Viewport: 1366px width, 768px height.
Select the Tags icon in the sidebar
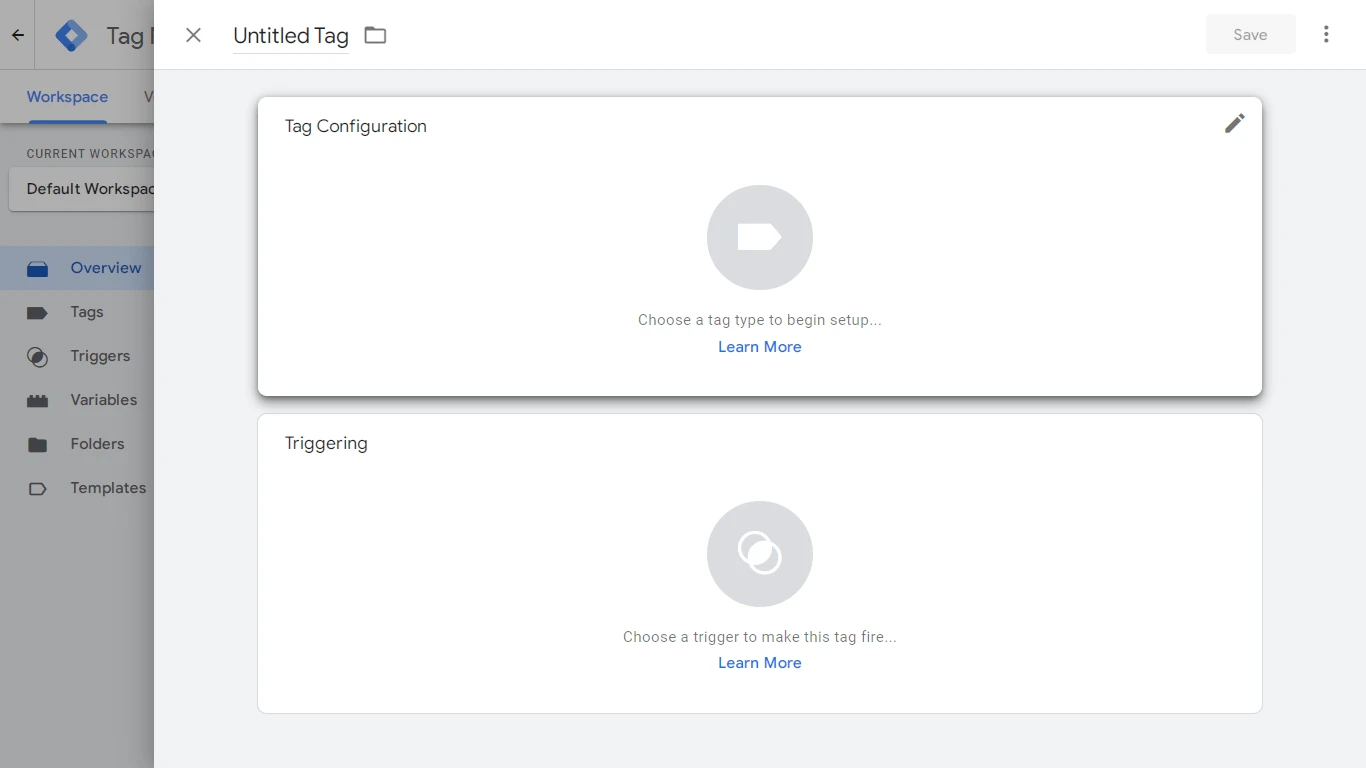(37, 312)
